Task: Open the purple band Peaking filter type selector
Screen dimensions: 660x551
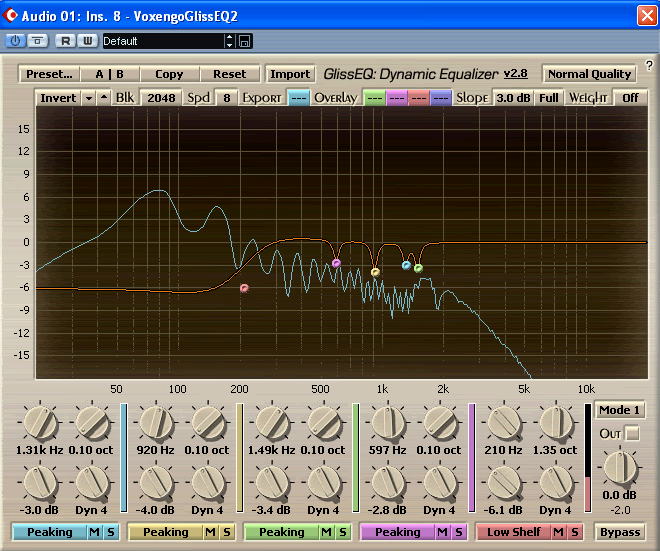Action: [398, 532]
